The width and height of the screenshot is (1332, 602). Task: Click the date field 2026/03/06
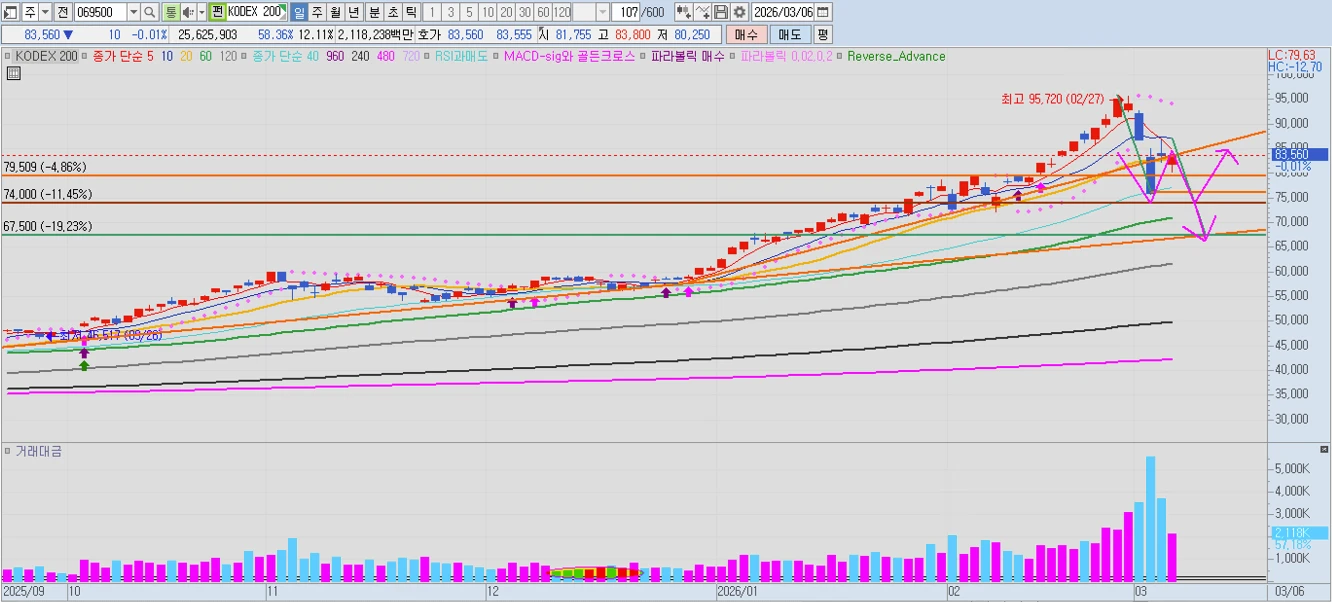pos(783,12)
